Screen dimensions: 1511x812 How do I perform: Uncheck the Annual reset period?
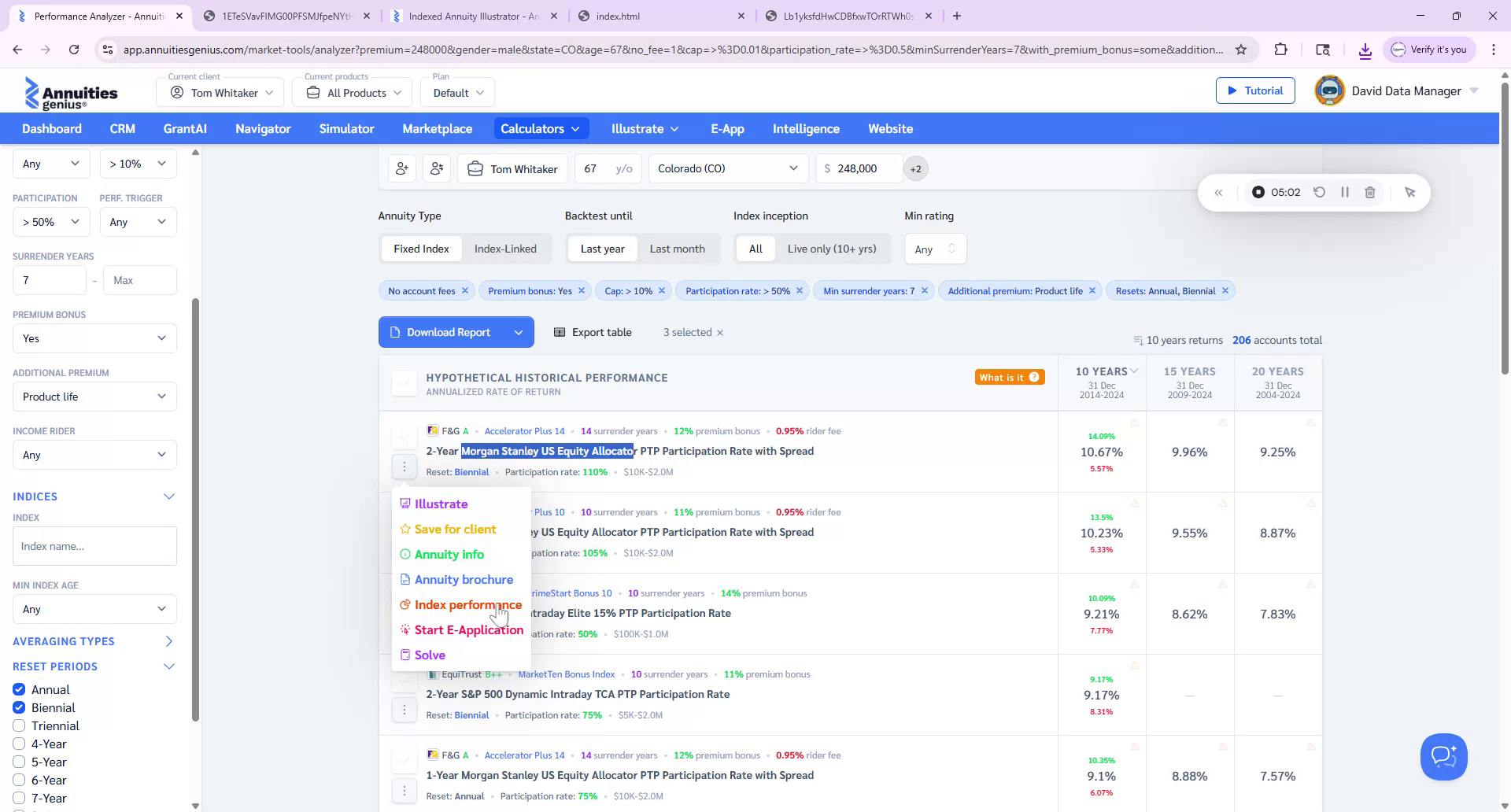[x=19, y=689]
